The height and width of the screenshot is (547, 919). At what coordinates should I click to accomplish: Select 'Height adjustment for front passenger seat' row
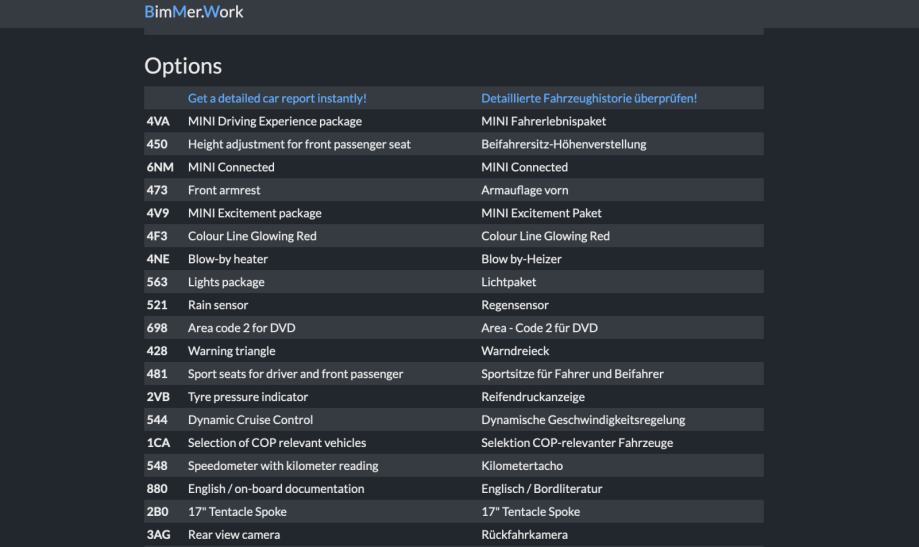(299, 144)
